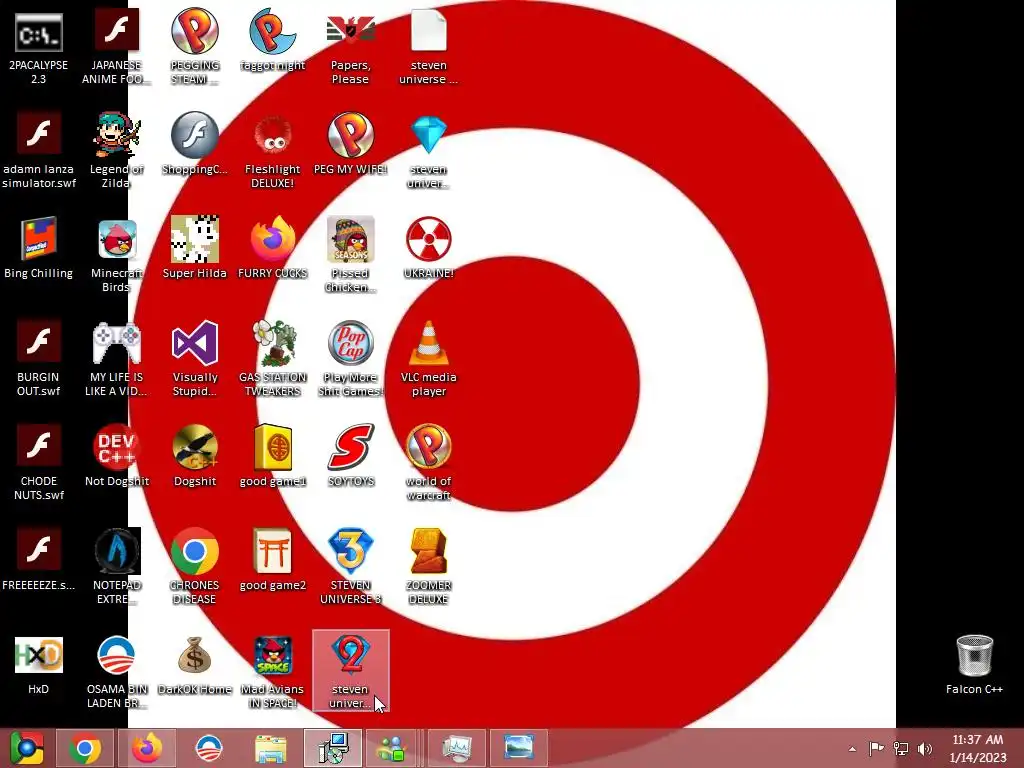This screenshot has height=768, width=1024.
Task: Select the GAS STATION TWEAKERS icon
Action: (272, 358)
